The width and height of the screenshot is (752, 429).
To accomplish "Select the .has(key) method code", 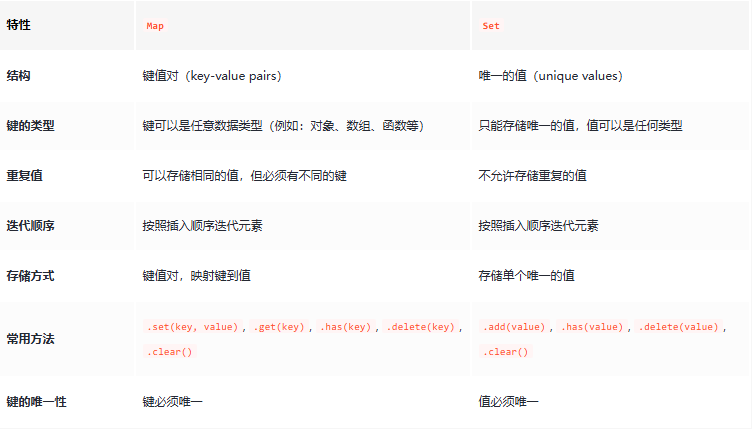I will [x=346, y=327].
